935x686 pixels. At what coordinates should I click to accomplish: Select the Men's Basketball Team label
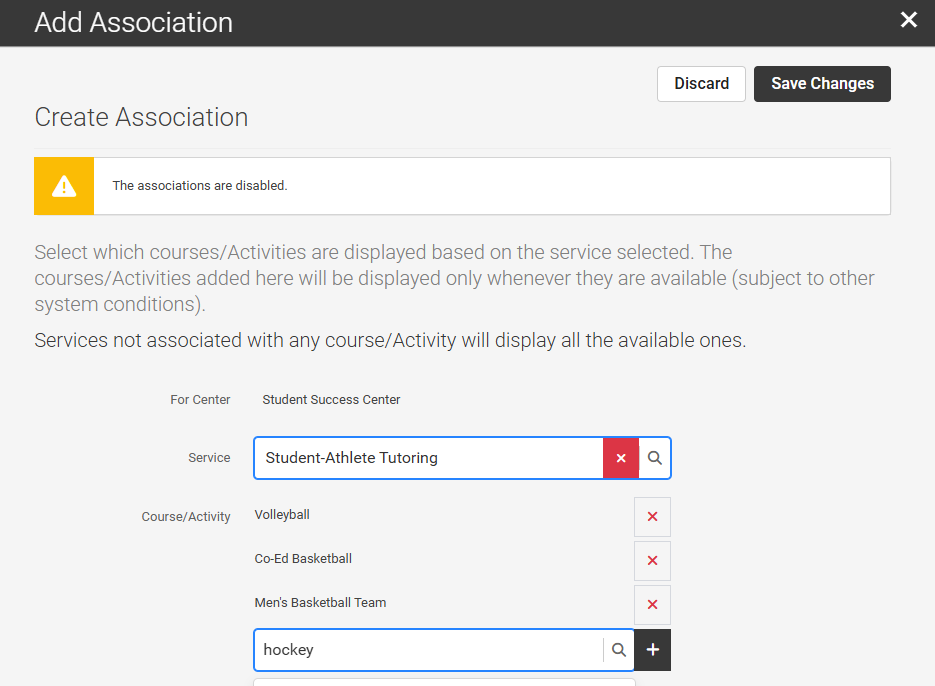(320, 603)
